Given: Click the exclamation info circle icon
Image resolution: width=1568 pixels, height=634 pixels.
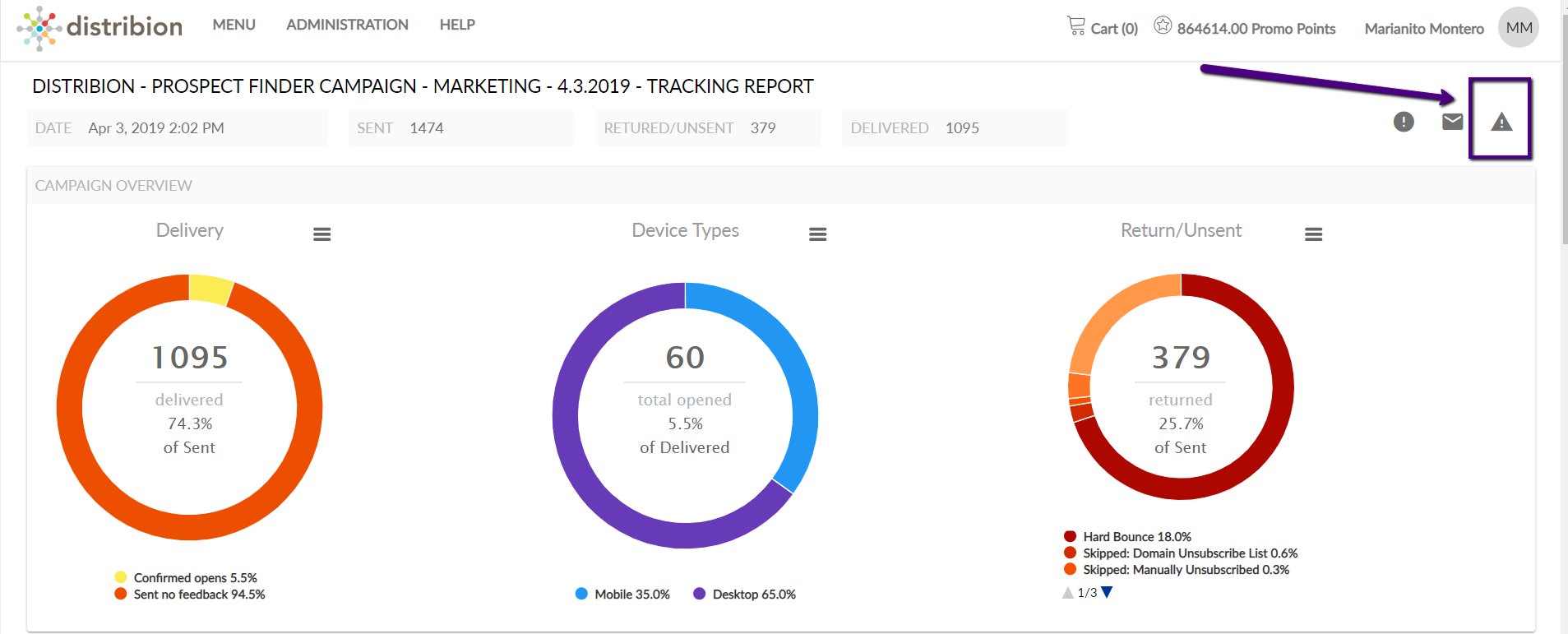Looking at the screenshot, I should [1404, 122].
